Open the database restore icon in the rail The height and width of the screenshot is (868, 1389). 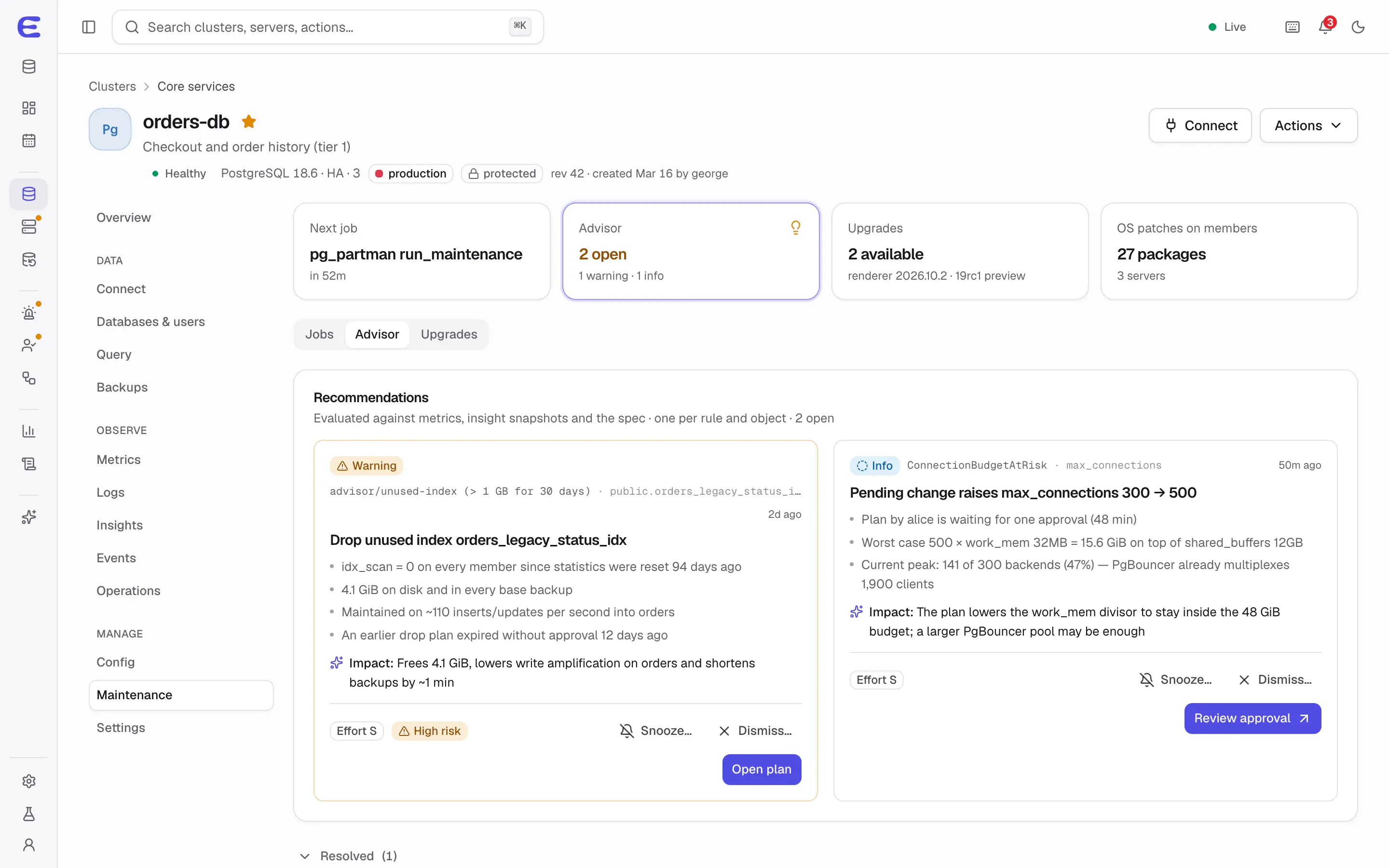29,259
